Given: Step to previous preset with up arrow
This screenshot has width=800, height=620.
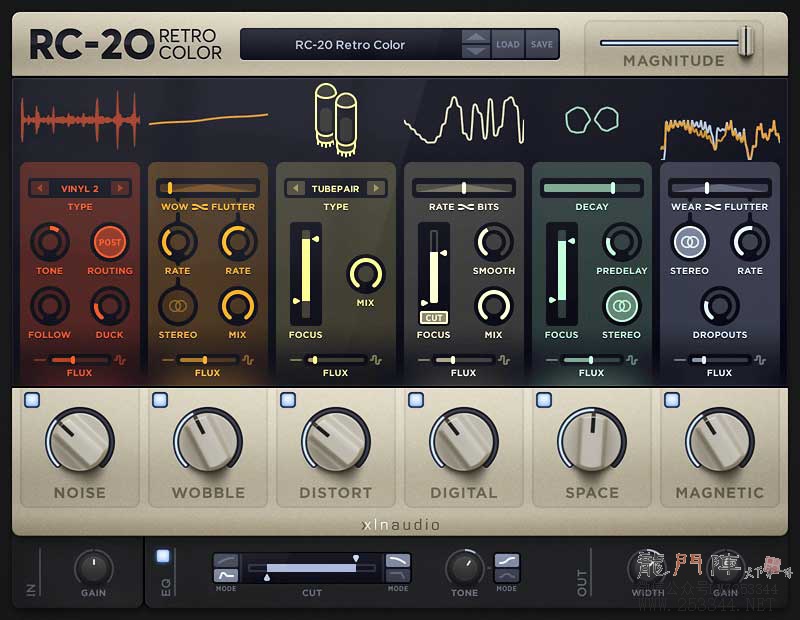Looking at the screenshot, I should (x=476, y=37).
